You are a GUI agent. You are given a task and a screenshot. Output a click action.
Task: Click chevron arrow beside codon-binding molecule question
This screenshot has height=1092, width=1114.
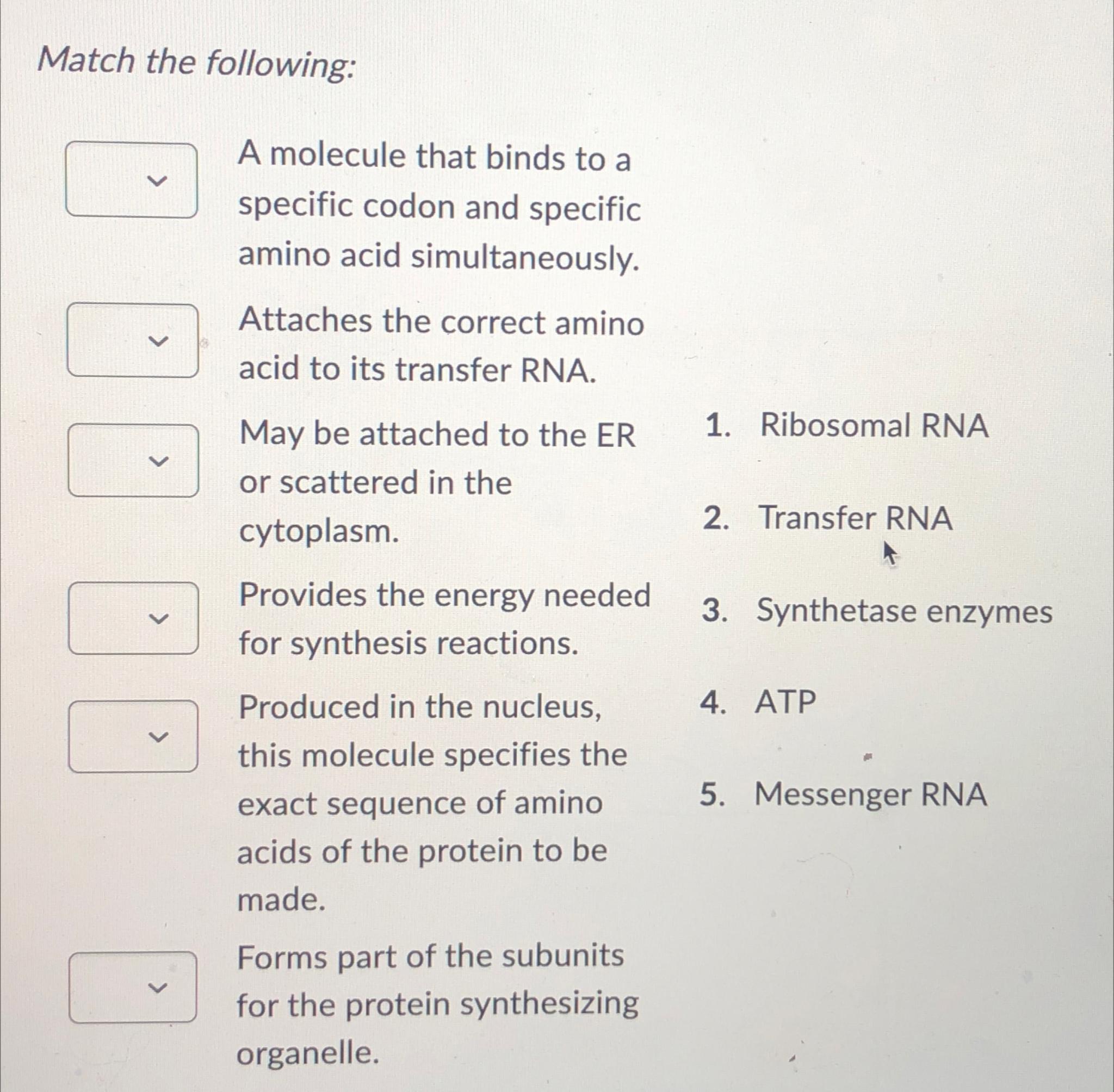(158, 181)
